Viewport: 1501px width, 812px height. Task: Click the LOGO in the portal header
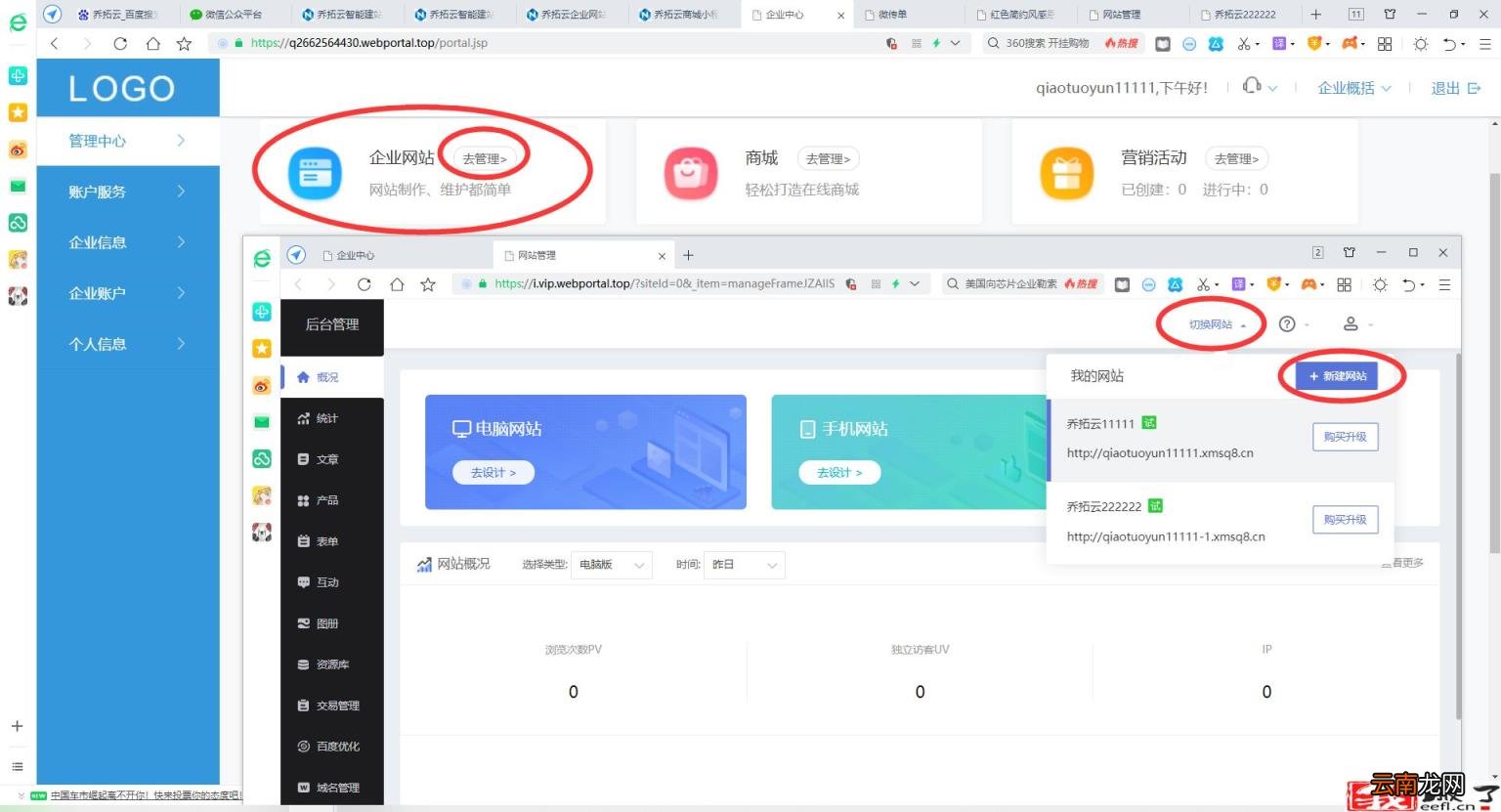pyautogui.click(x=121, y=89)
